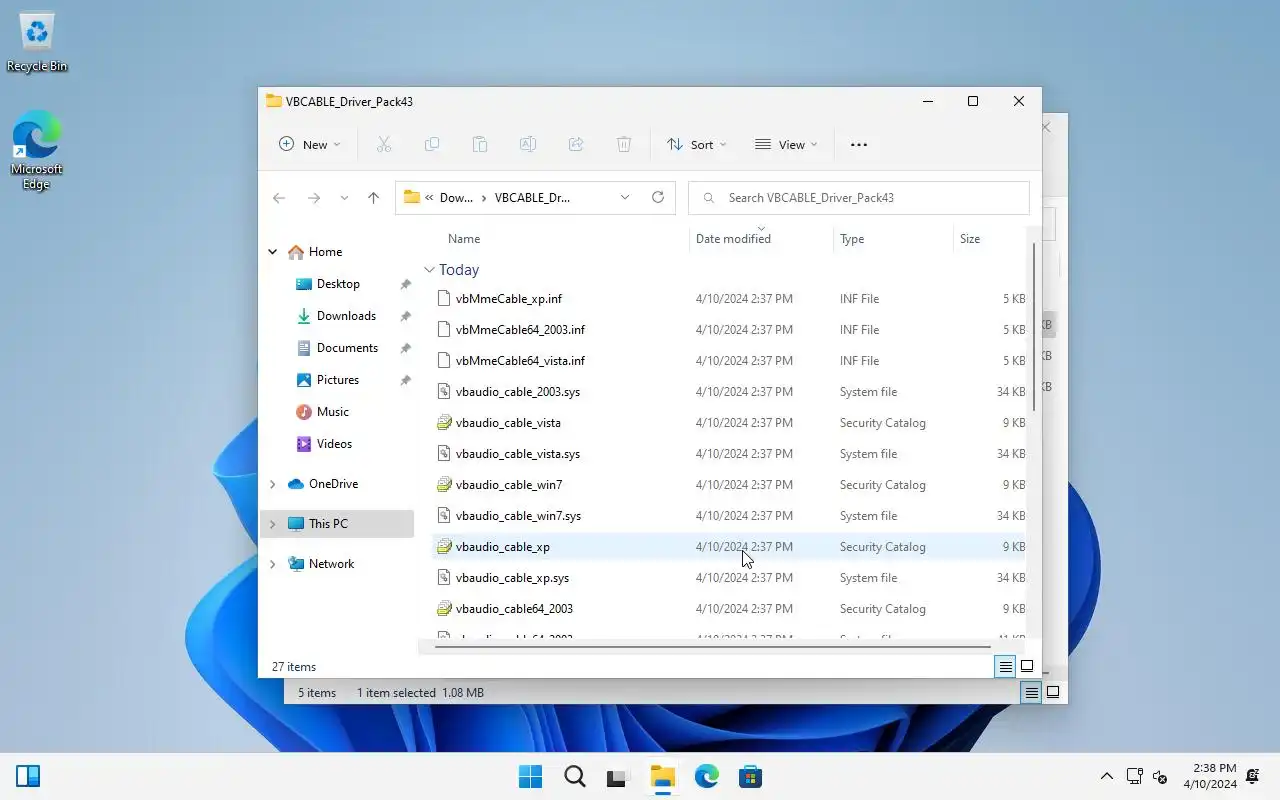
Task: Select Pictures in navigation pane
Action: pyautogui.click(x=338, y=380)
